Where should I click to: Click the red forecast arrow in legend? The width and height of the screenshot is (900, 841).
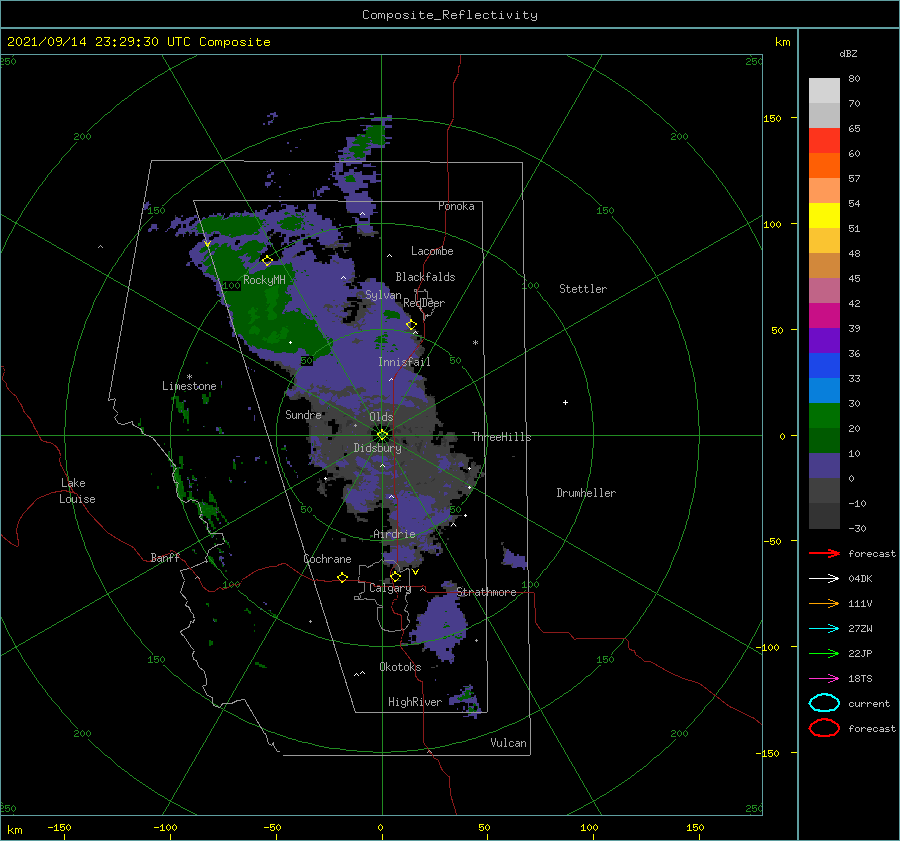point(824,553)
